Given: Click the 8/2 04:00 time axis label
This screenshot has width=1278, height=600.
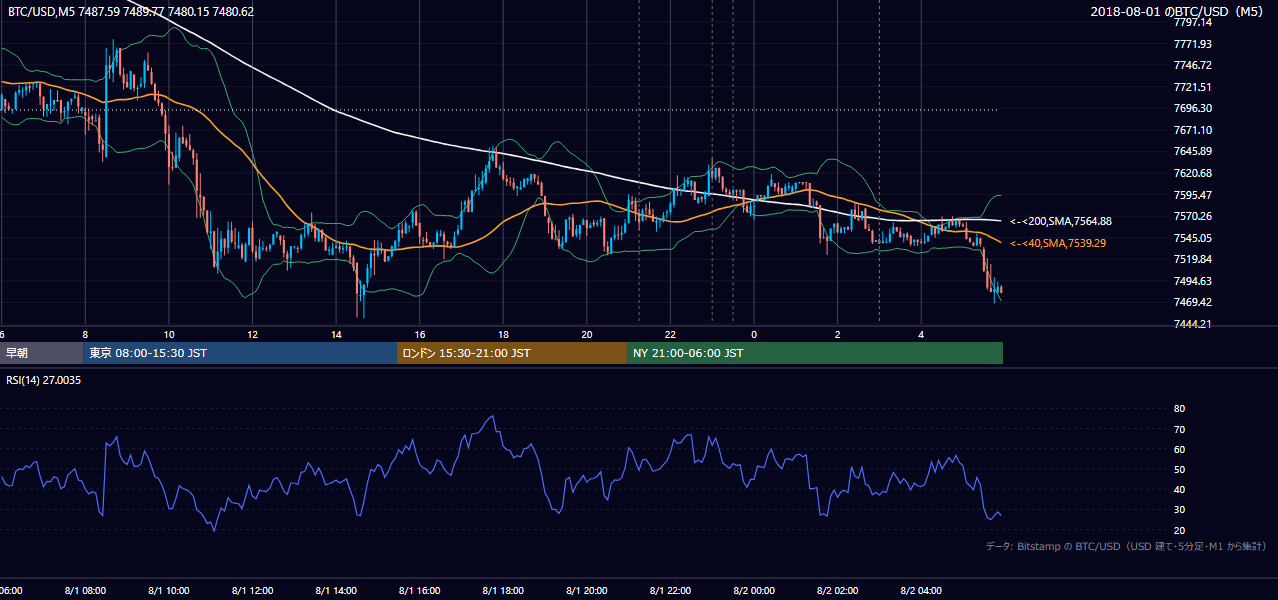Looking at the screenshot, I should click(921, 591).
